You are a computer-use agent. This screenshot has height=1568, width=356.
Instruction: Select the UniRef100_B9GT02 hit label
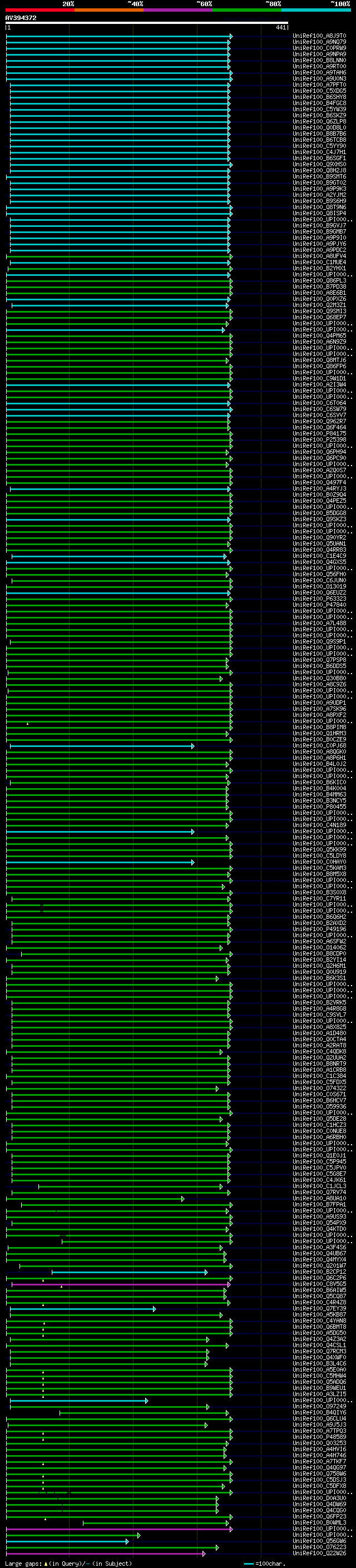tap(319, 182)
